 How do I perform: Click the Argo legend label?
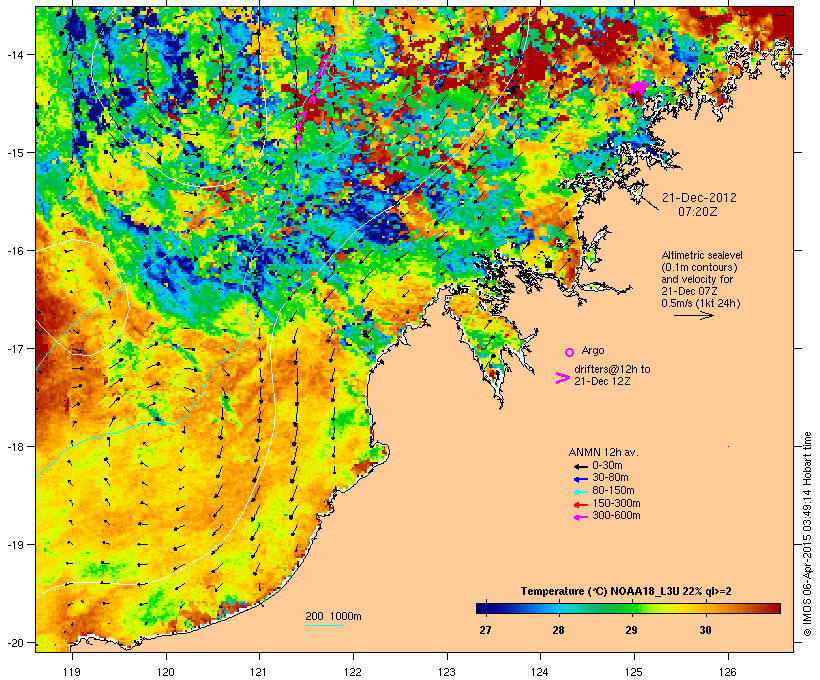coord(593,350)
